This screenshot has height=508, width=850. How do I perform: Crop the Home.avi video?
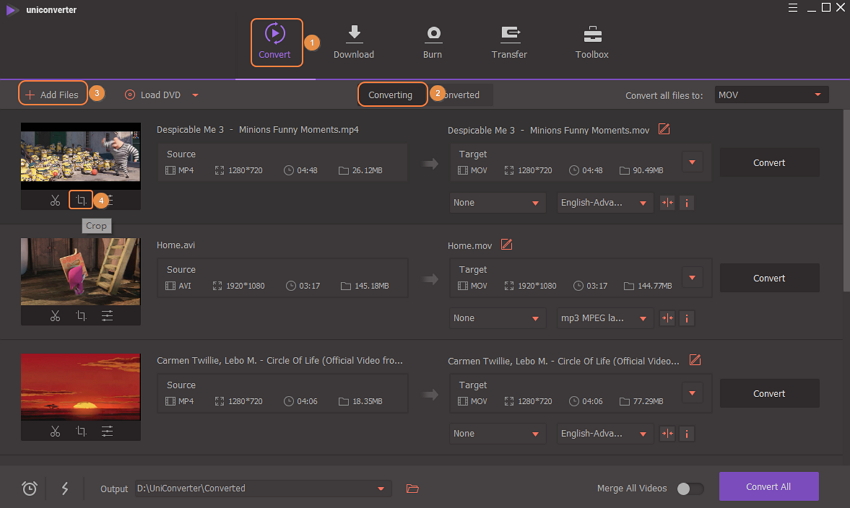point(81,316)
